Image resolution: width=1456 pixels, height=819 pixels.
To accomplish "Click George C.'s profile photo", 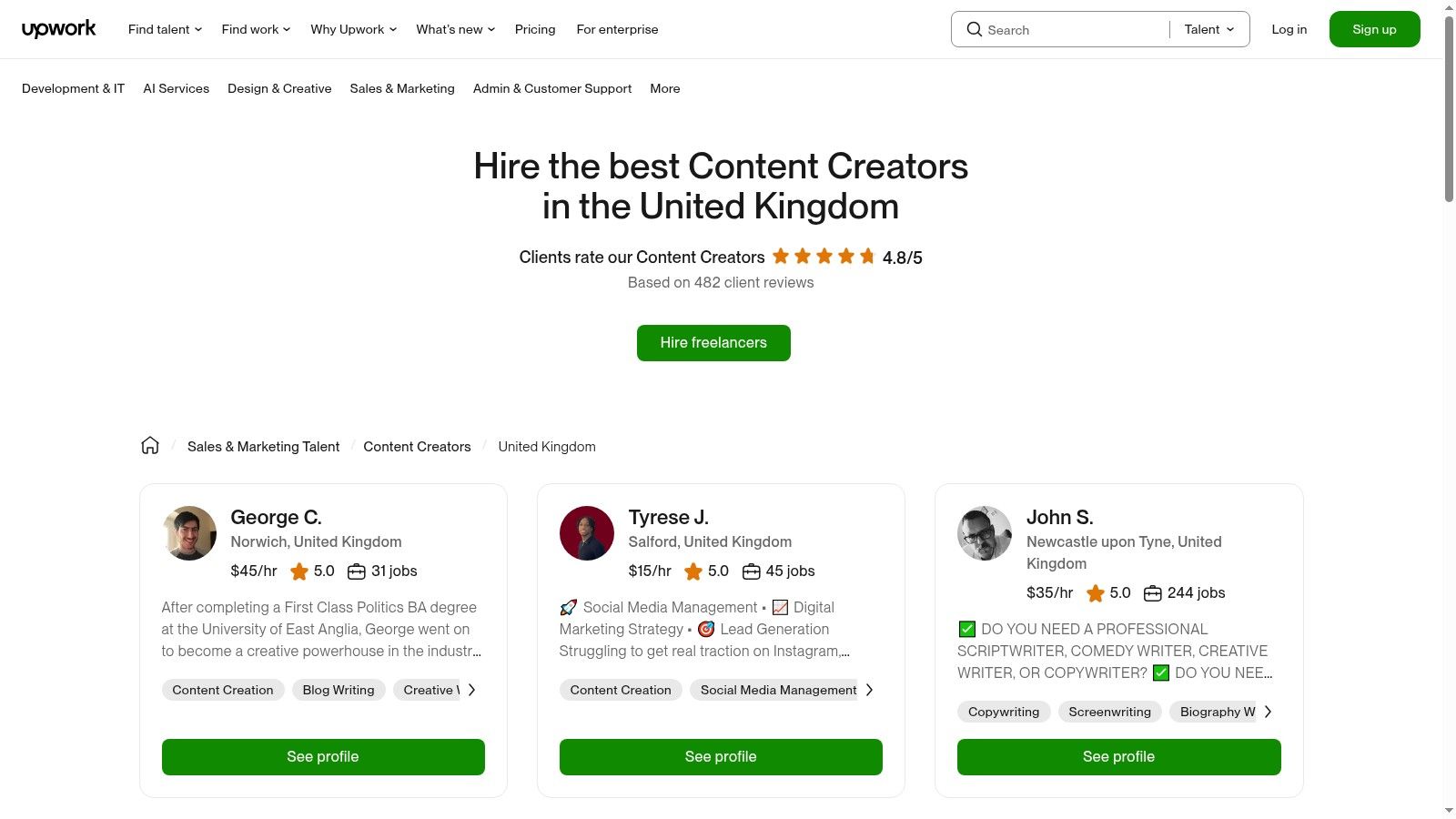I will pyautogui.click(x=189, y=533).
